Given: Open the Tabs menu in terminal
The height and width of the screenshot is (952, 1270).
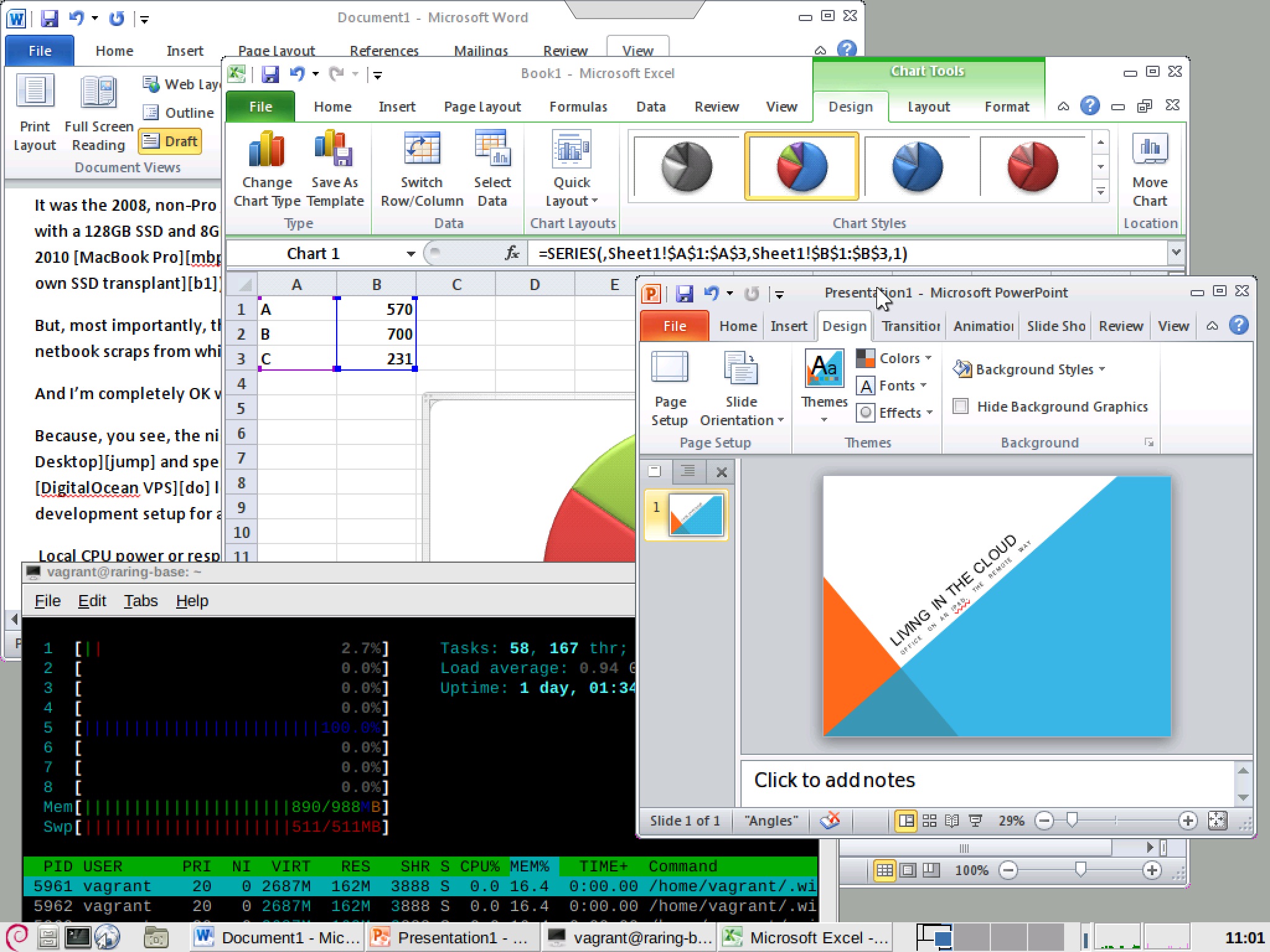Looking at the screenshot, I should 141,601.
